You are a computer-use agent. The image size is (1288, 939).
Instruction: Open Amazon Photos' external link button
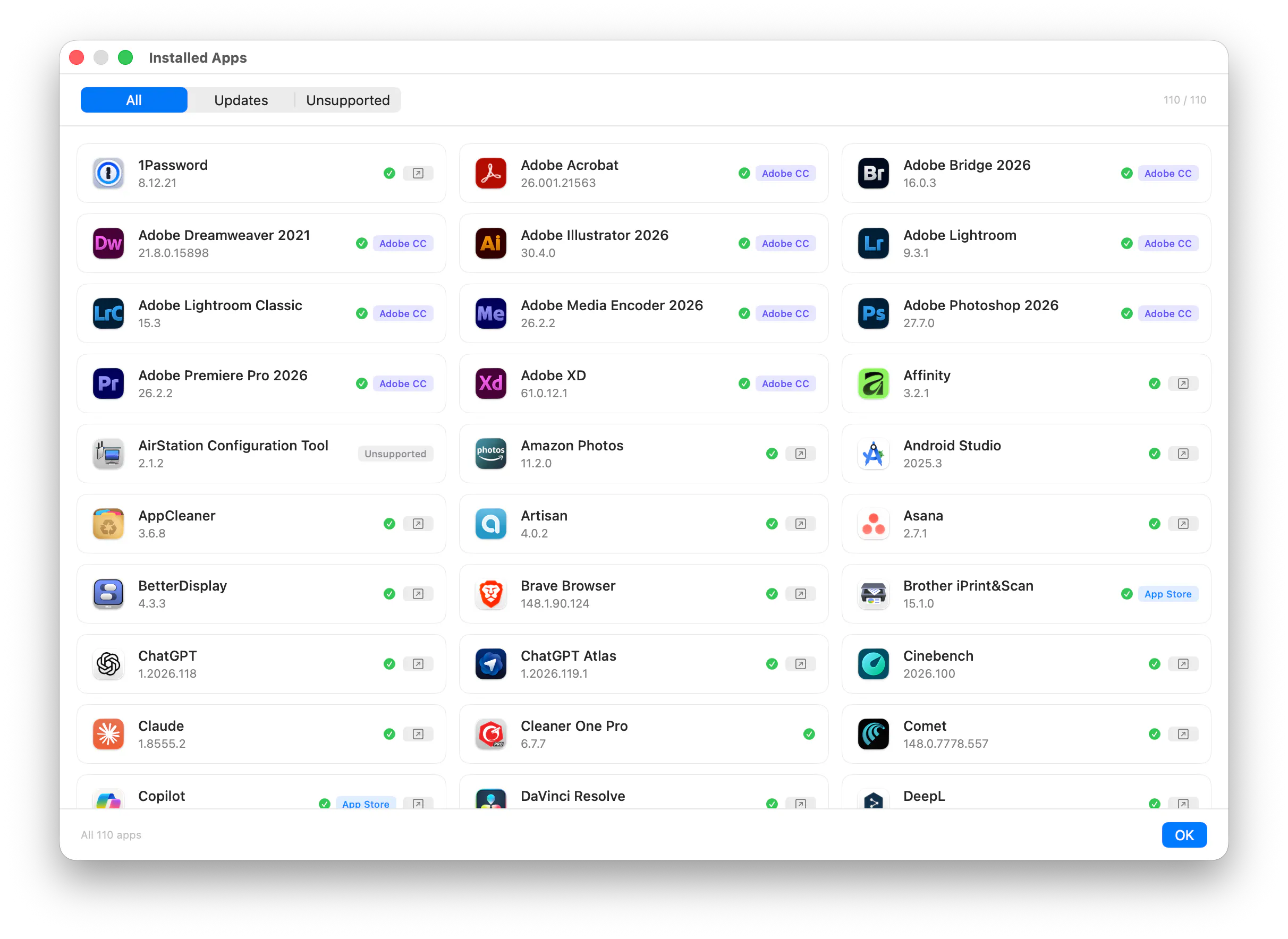[800, 454]
